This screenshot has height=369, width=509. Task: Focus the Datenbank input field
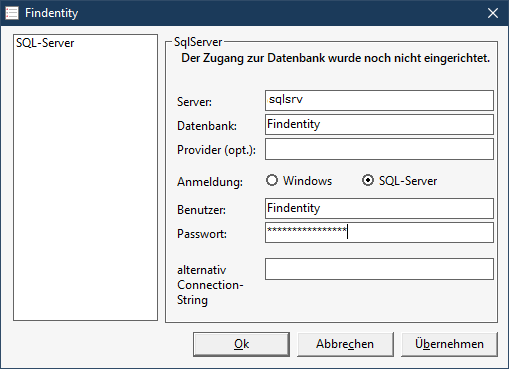pyautogui.click(x=379, y=125)
